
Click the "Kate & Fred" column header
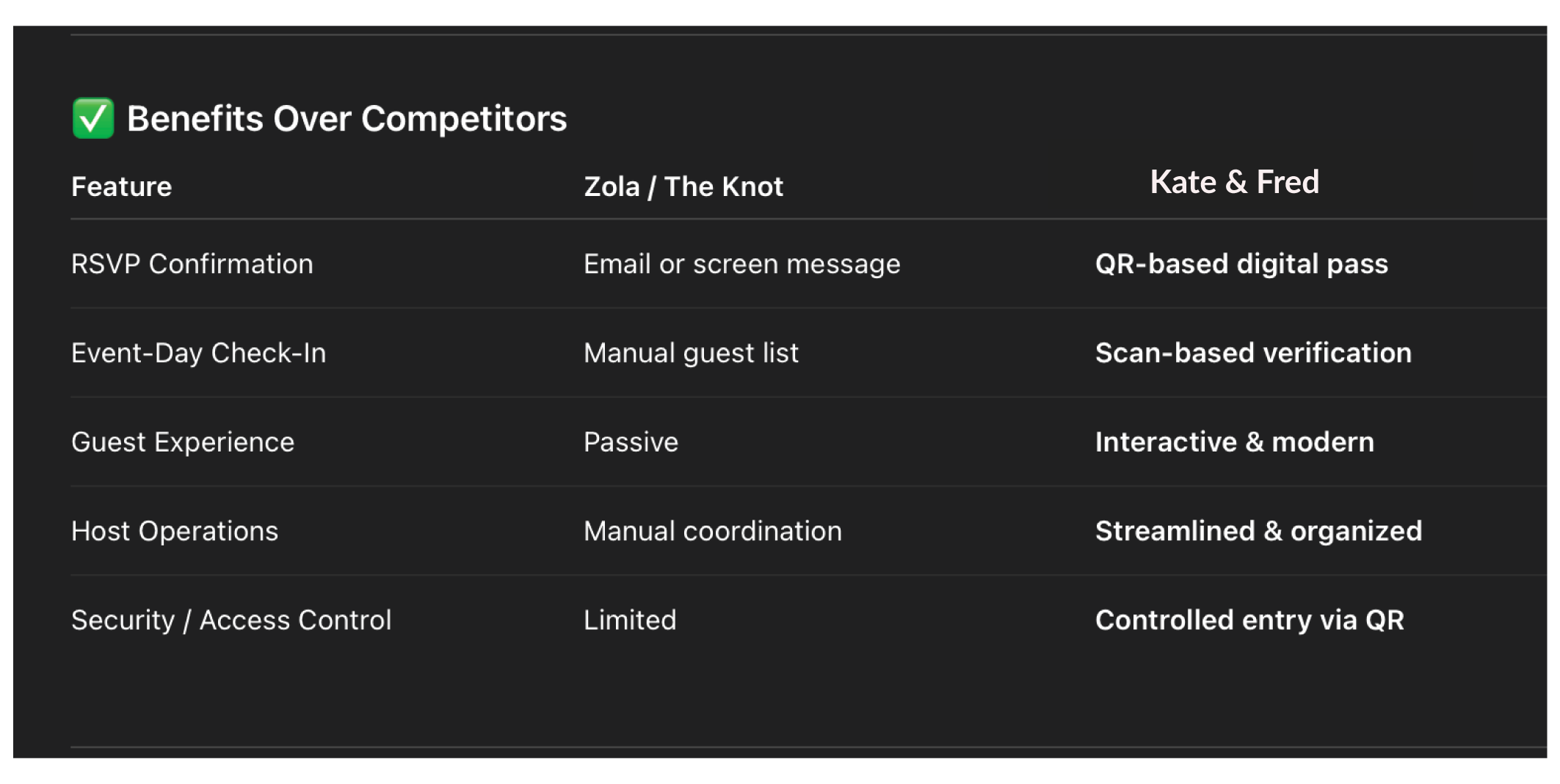click(1234, 182)
